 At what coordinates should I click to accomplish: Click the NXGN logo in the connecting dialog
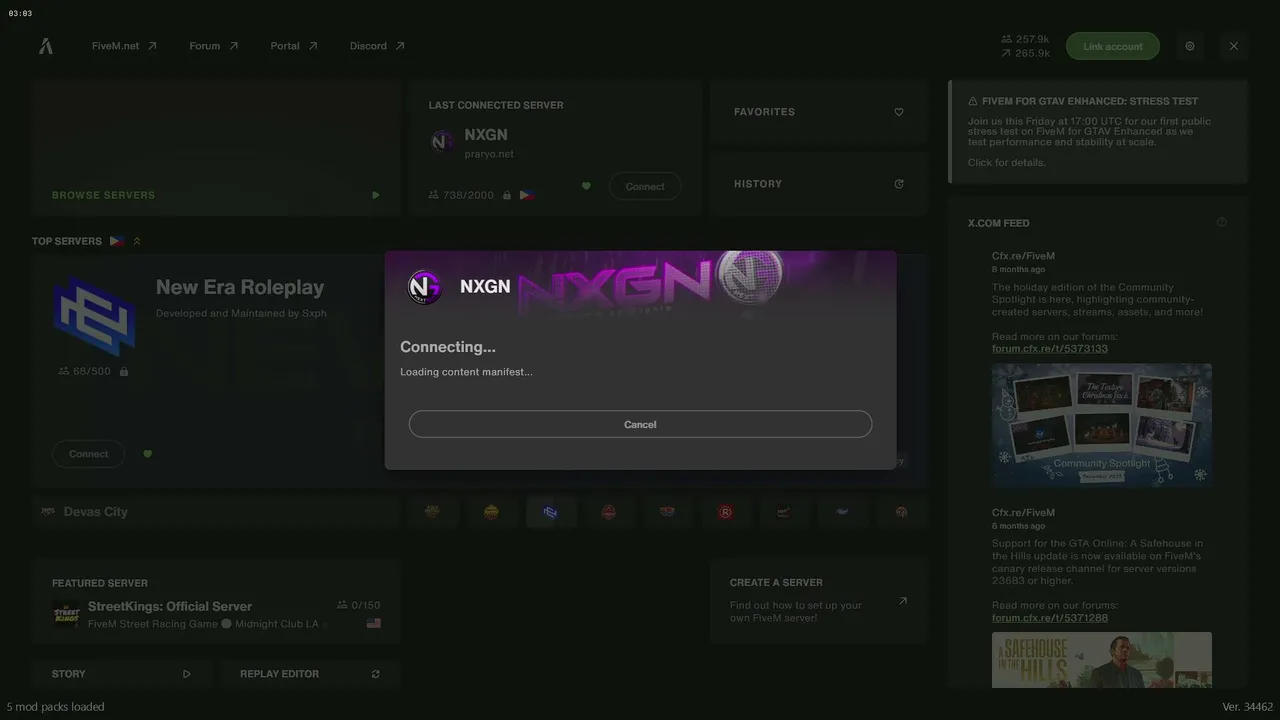click(x=424, y=286)
